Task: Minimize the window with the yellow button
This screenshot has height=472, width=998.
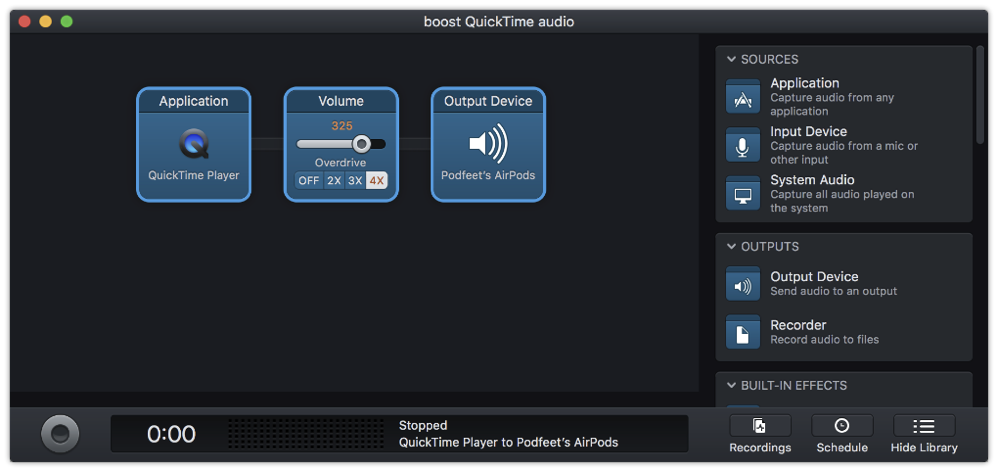Action: [x=45, y=22]
